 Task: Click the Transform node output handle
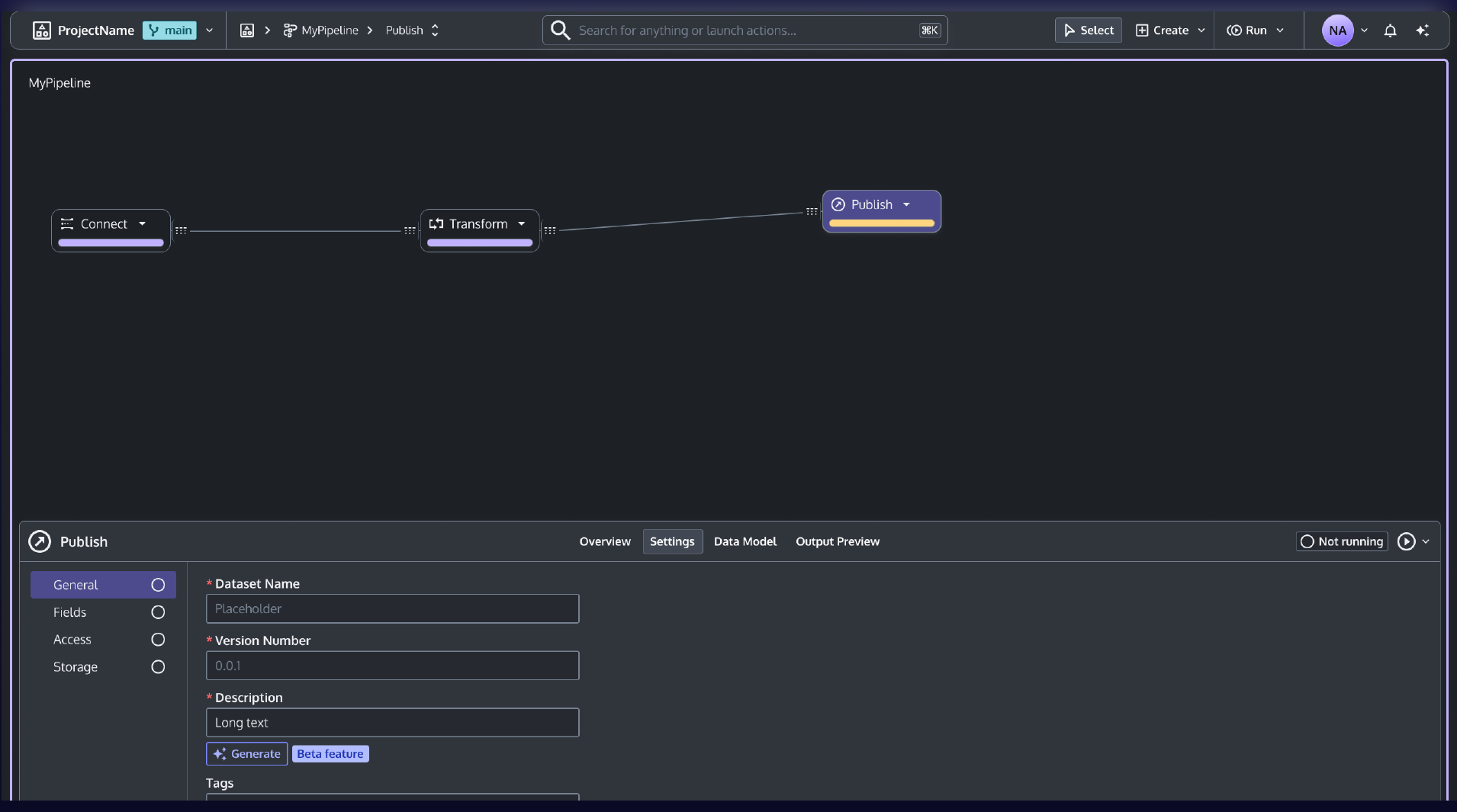[x=550, y=230]
